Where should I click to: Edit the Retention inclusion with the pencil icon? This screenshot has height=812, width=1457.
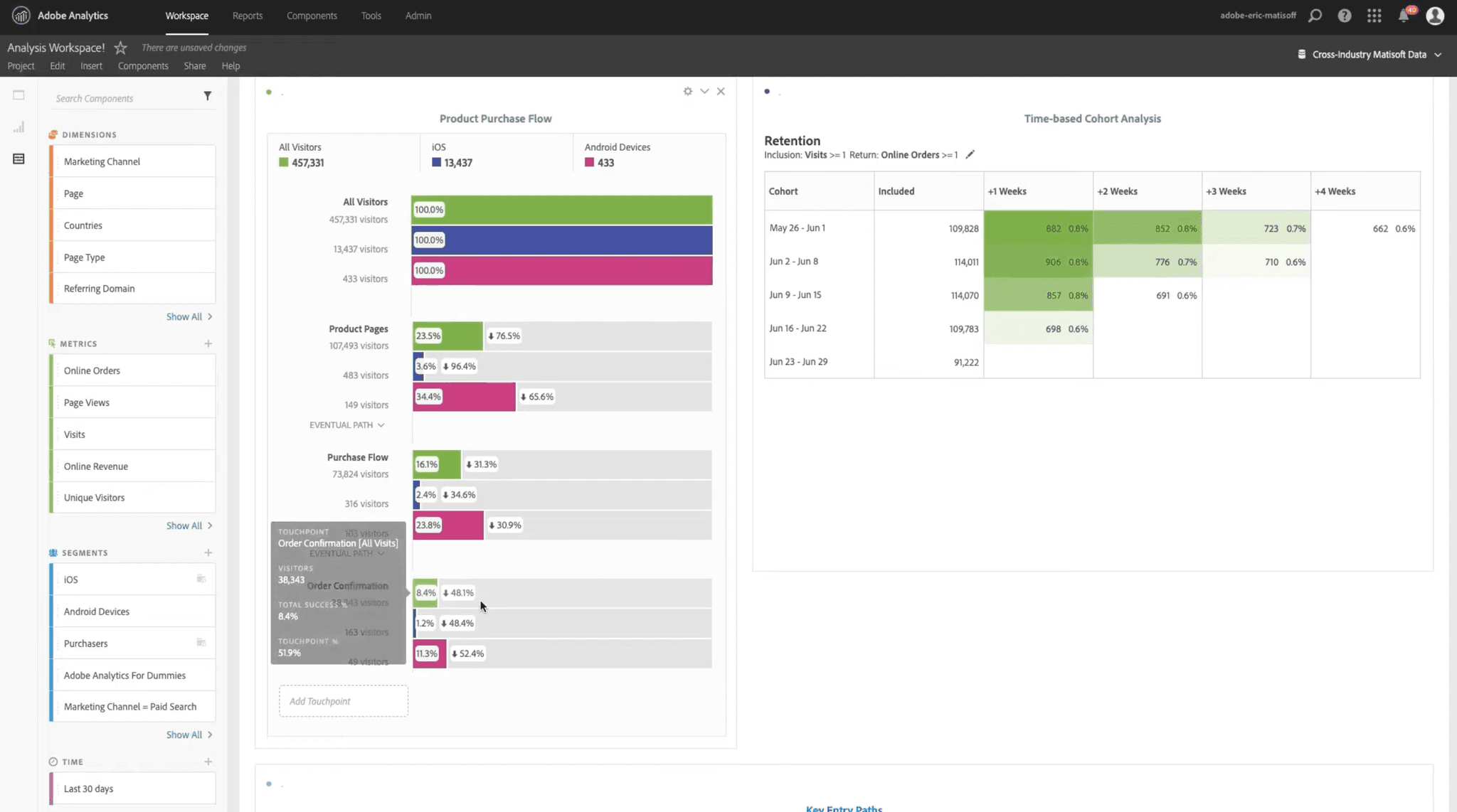[x=970, y=154]
